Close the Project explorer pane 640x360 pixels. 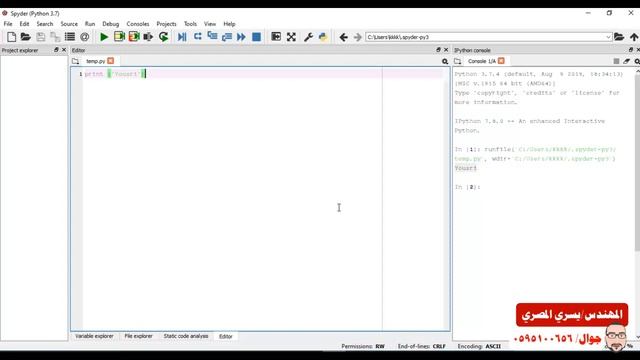(64, 50)
